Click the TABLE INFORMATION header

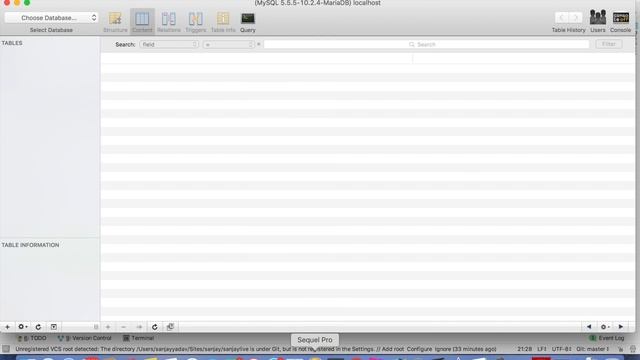(30, 245)
